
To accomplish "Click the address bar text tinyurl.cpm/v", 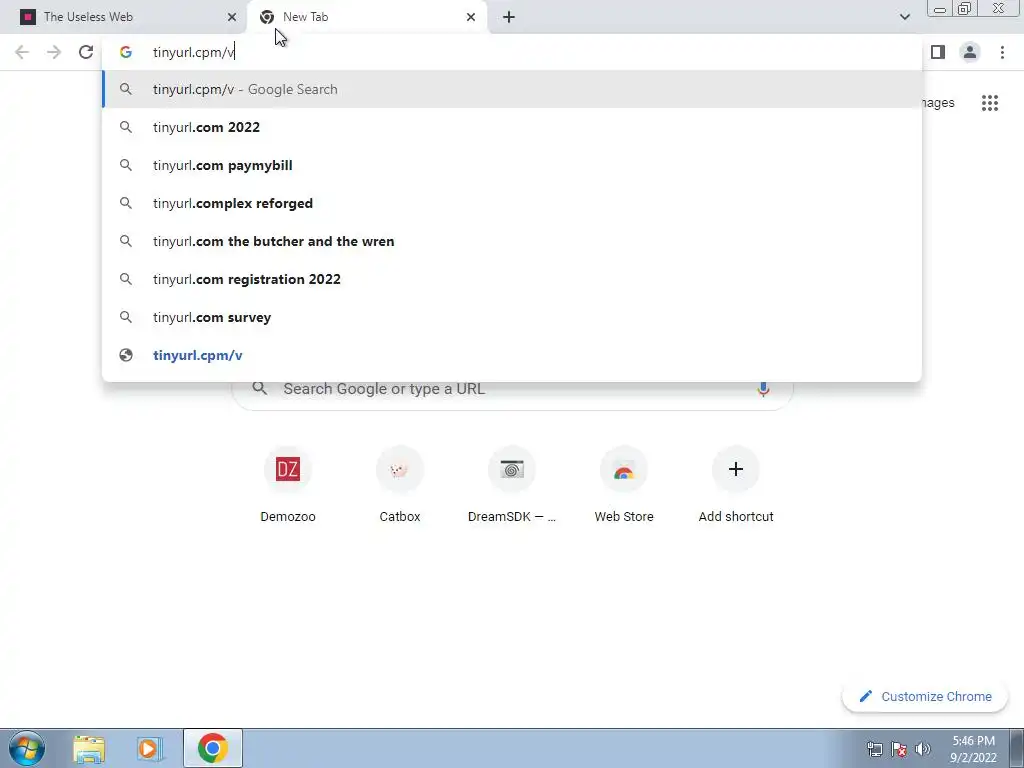I will tap(193, 52).
